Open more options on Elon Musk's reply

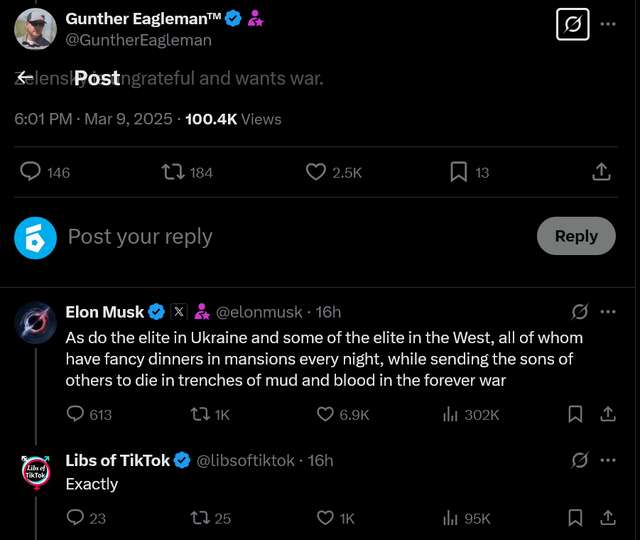(x=609, y=312)
